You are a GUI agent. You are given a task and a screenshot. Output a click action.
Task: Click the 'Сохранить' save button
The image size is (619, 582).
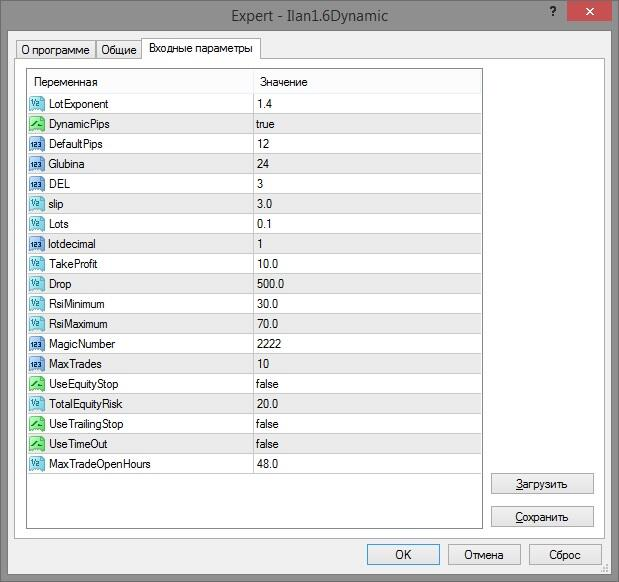coord(542,516)
